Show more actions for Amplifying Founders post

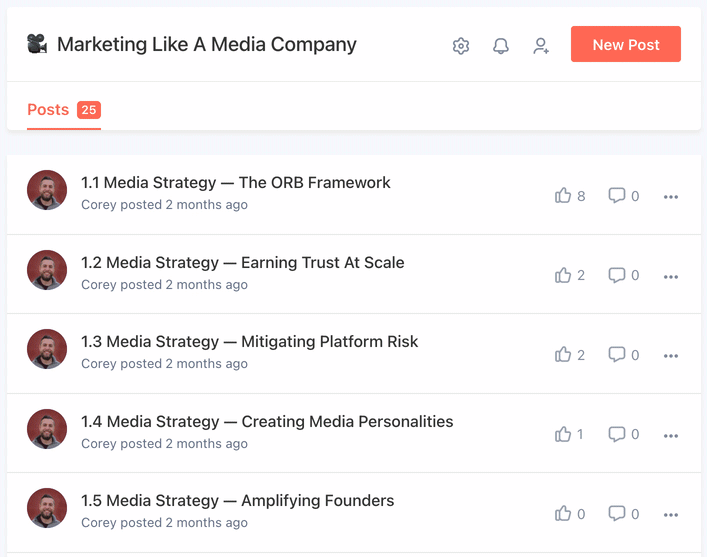(x=671, y=515)
